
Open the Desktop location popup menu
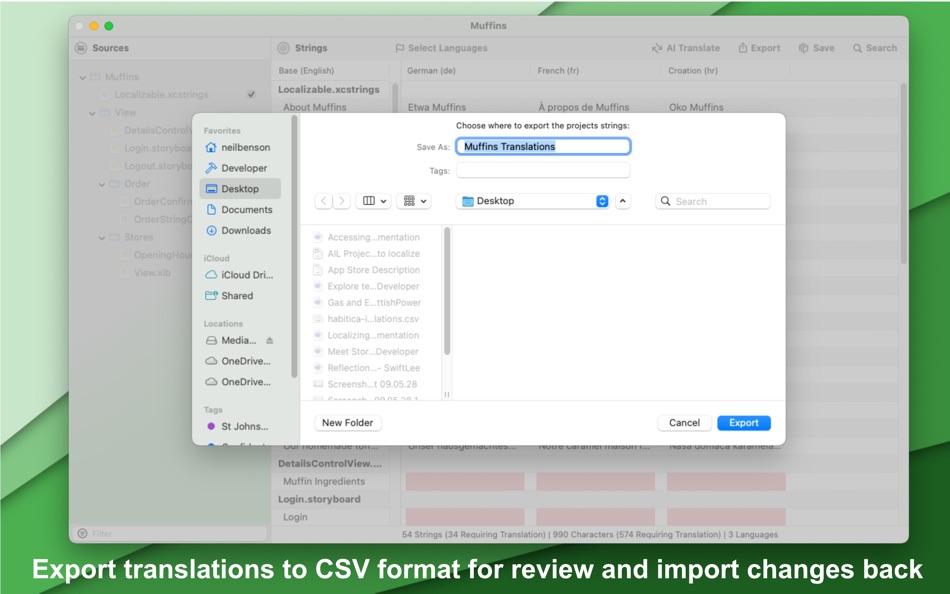pyautogui.click(x=533, y=201)
